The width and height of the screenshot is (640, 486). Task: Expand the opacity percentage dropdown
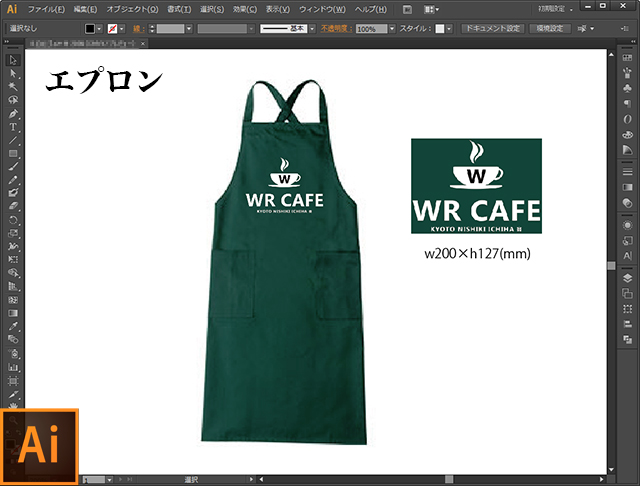pos(391,29)
